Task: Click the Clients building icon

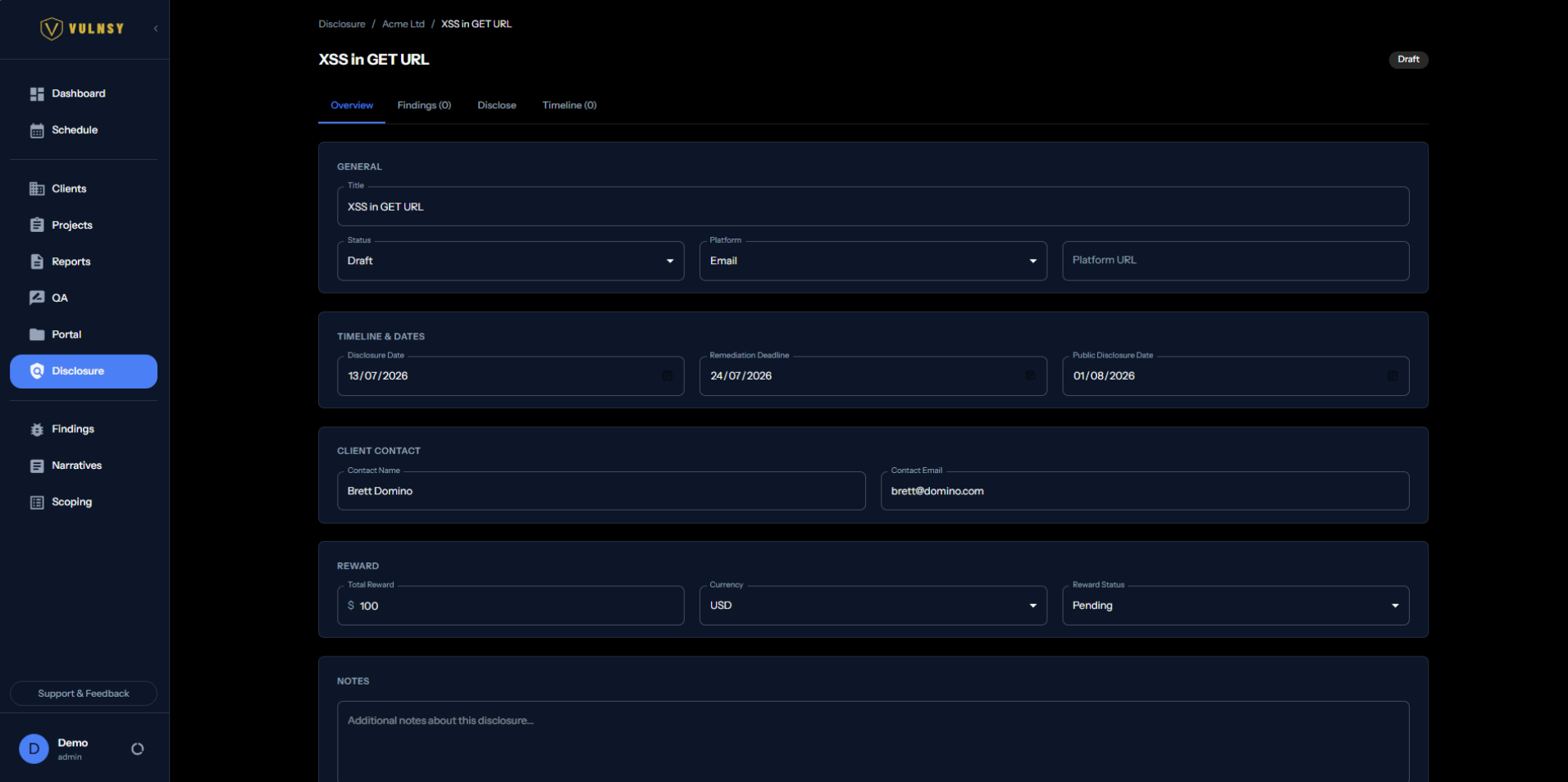Action: coord(37,189)
